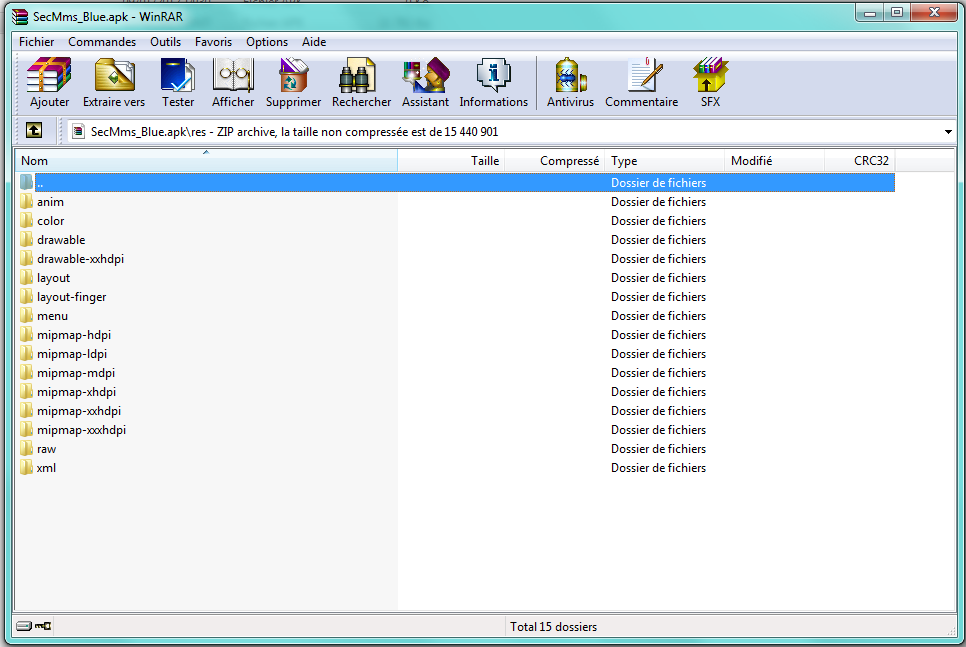This screenshot has width=966, height=647.
Task: Sort by the CRC32 column header
Action: coord(860,161)
